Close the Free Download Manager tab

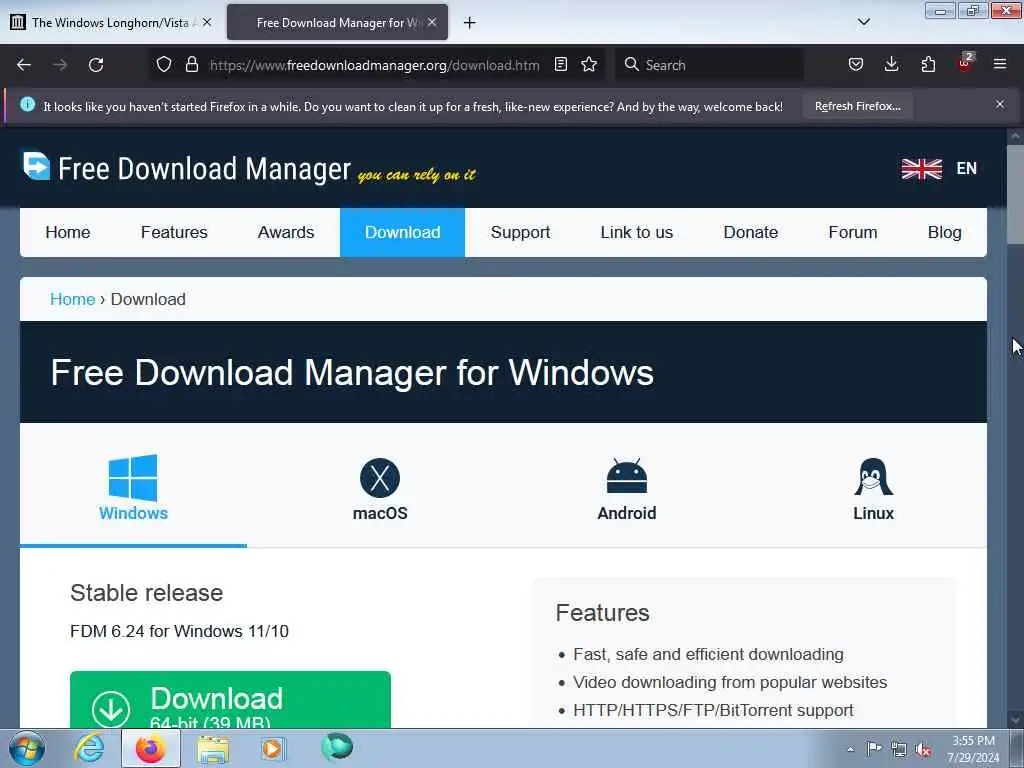click(x=432, y=22)
